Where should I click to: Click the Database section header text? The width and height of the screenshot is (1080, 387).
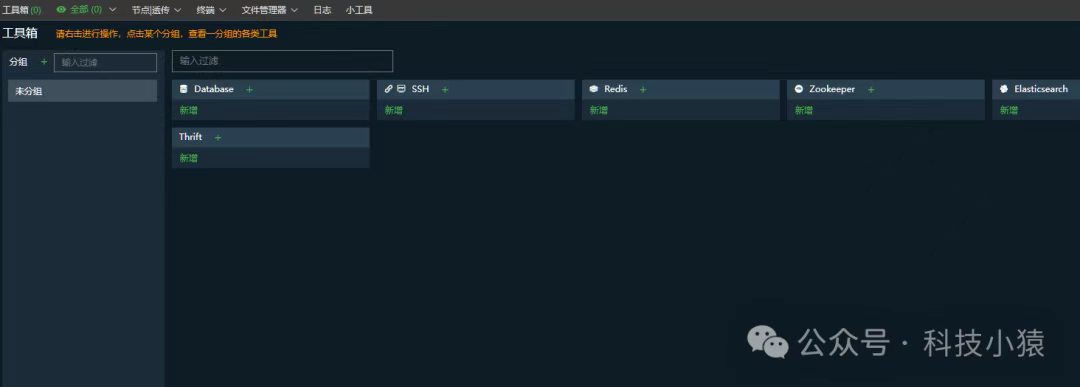pyautogui.click(x=214, y=90)
